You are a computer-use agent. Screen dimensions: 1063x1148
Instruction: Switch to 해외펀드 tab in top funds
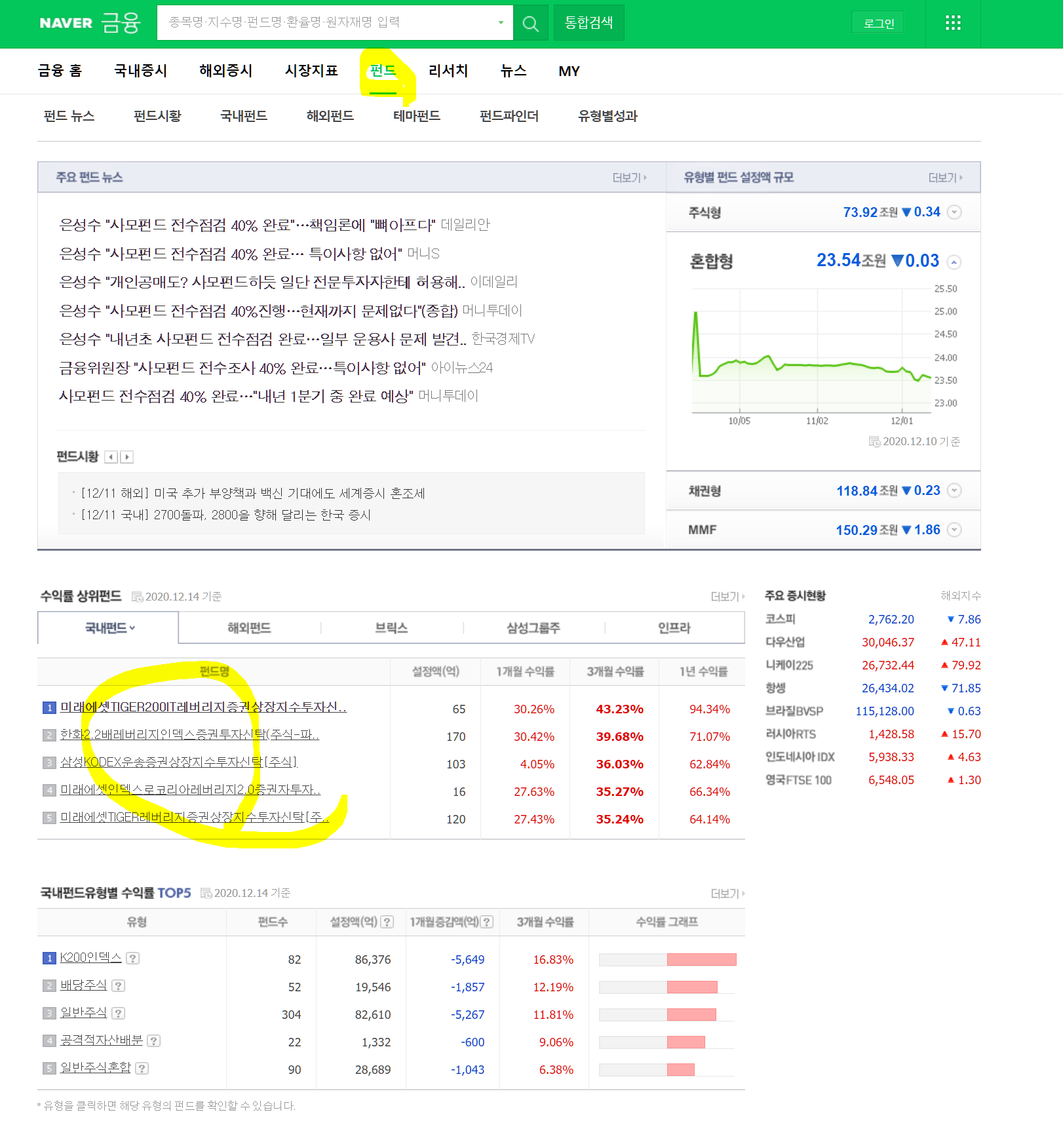point(249,628)
